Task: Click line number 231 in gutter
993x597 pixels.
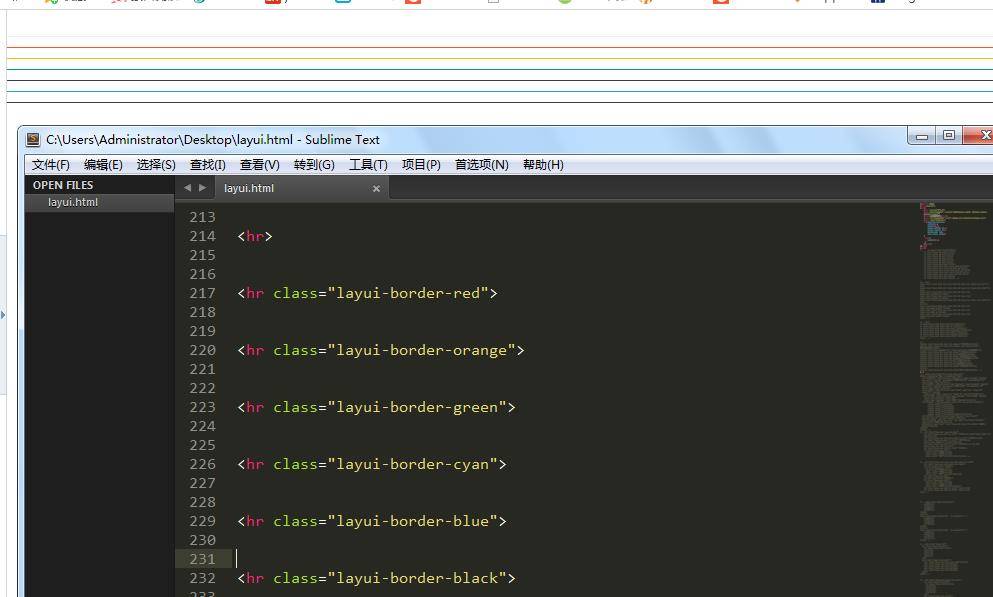Action: pyautogui.click(x=203, y=559)
